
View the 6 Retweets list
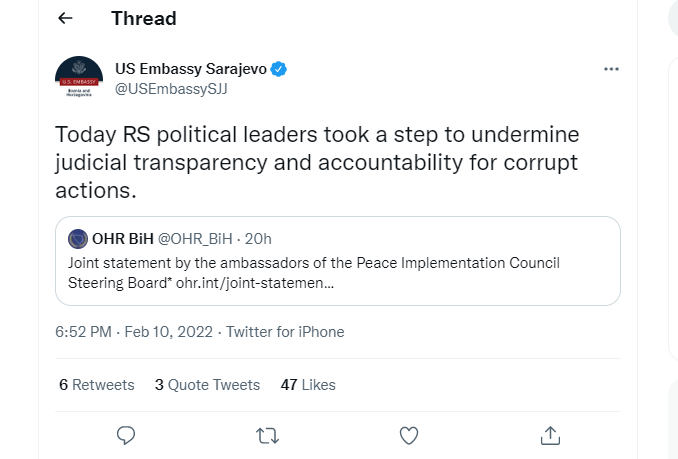tap(96, 384)
